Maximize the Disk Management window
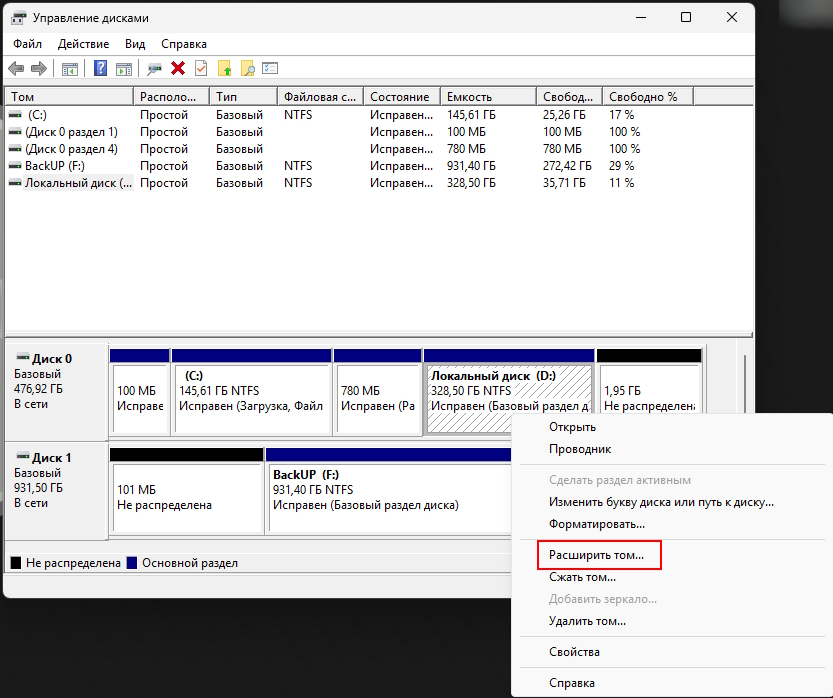 click(x=686, y=18)
